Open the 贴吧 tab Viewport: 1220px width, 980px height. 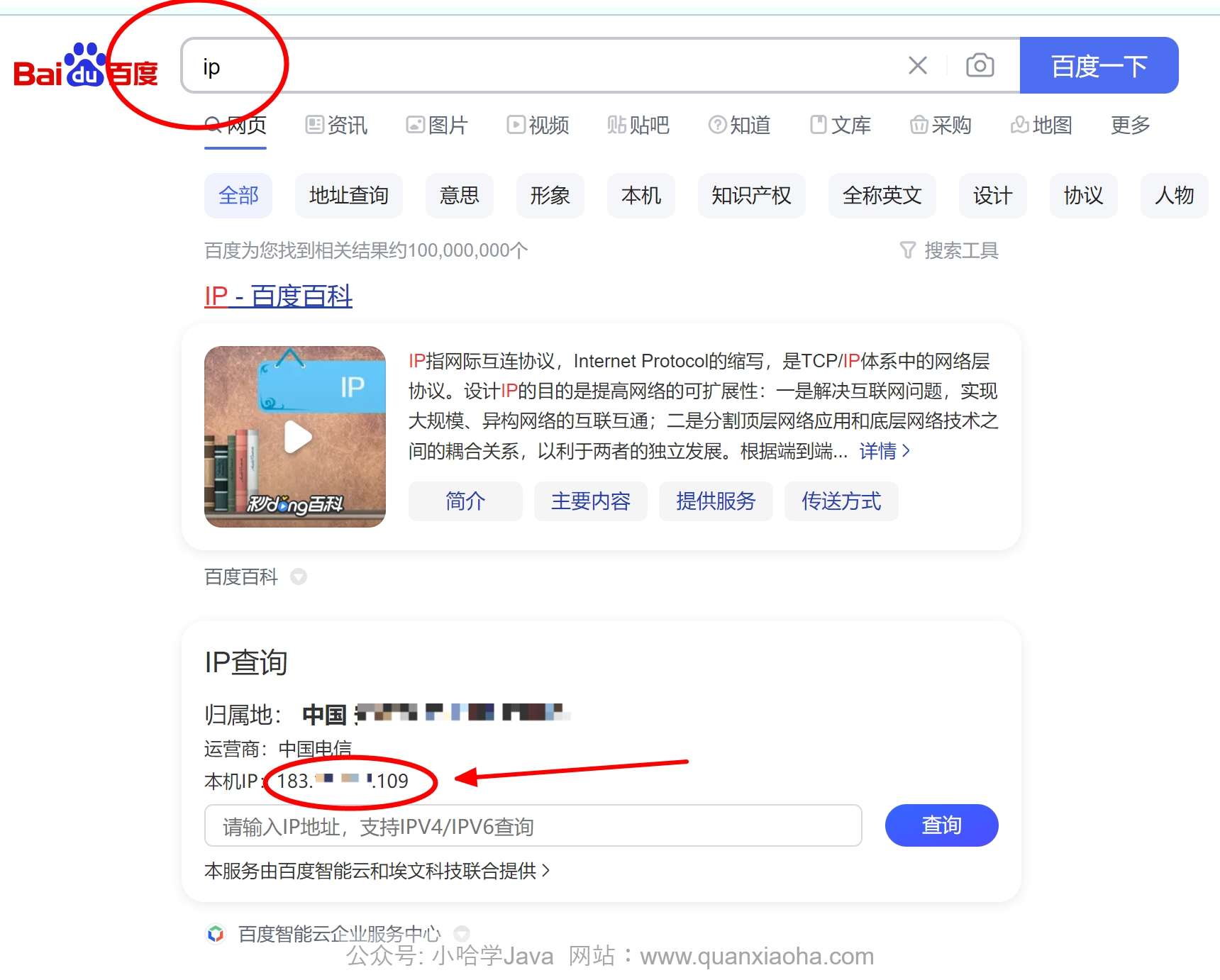638,126
